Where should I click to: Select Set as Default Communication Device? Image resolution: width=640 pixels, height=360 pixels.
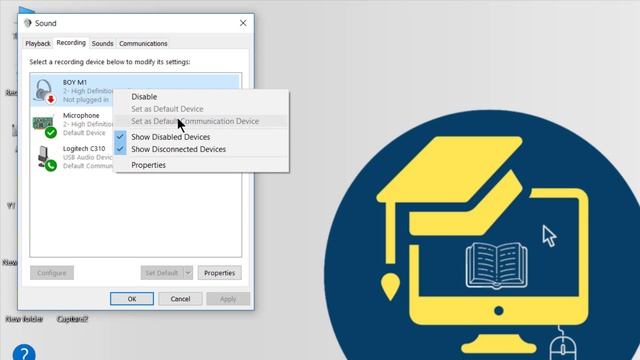pyautogui.click(x=195, y=121)
